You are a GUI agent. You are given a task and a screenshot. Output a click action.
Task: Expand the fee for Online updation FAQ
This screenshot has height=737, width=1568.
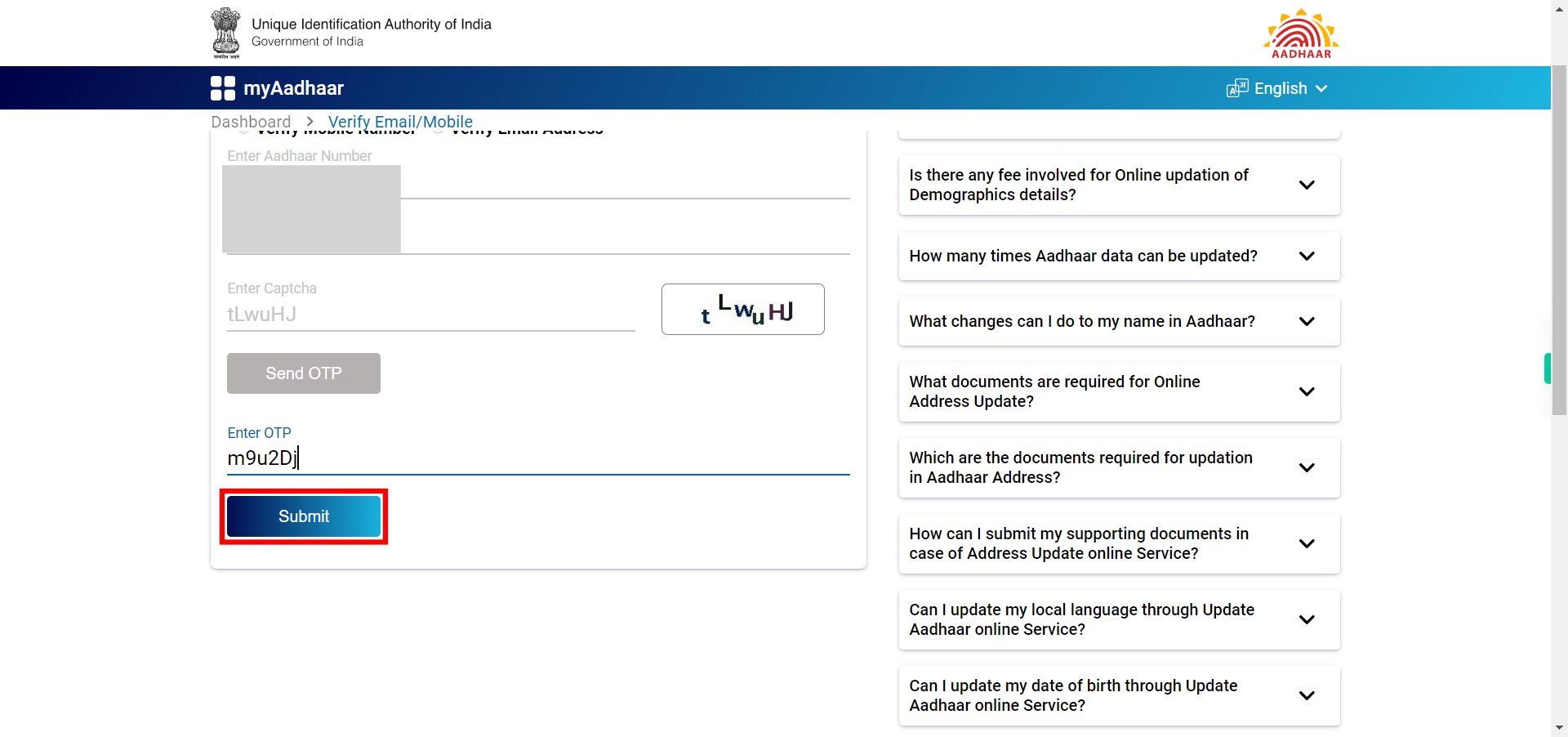pyautogui.click(x=1120, y=185)
